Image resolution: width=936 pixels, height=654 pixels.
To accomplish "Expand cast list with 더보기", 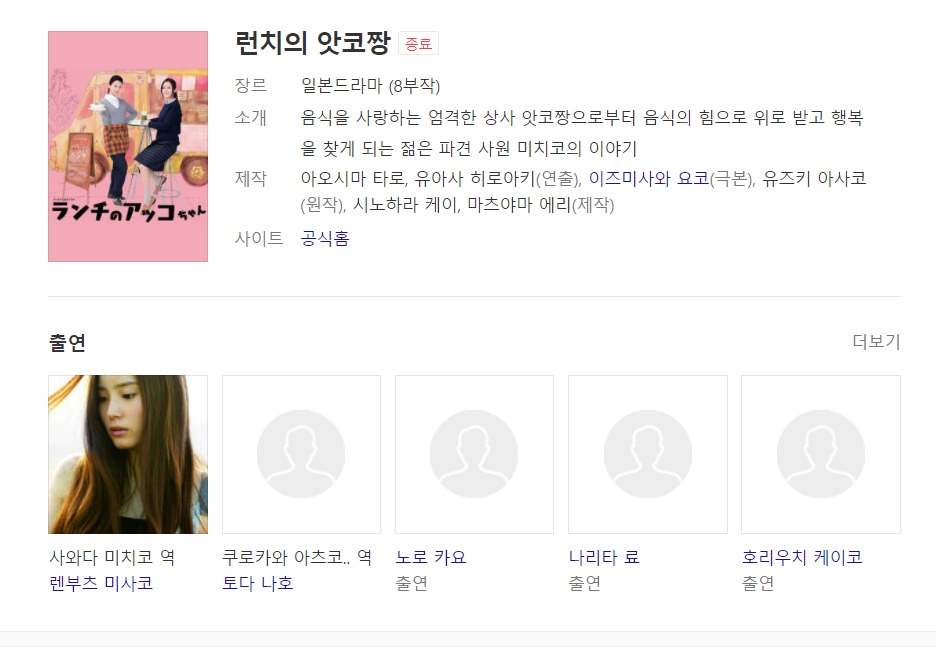I will click(876, 341).
